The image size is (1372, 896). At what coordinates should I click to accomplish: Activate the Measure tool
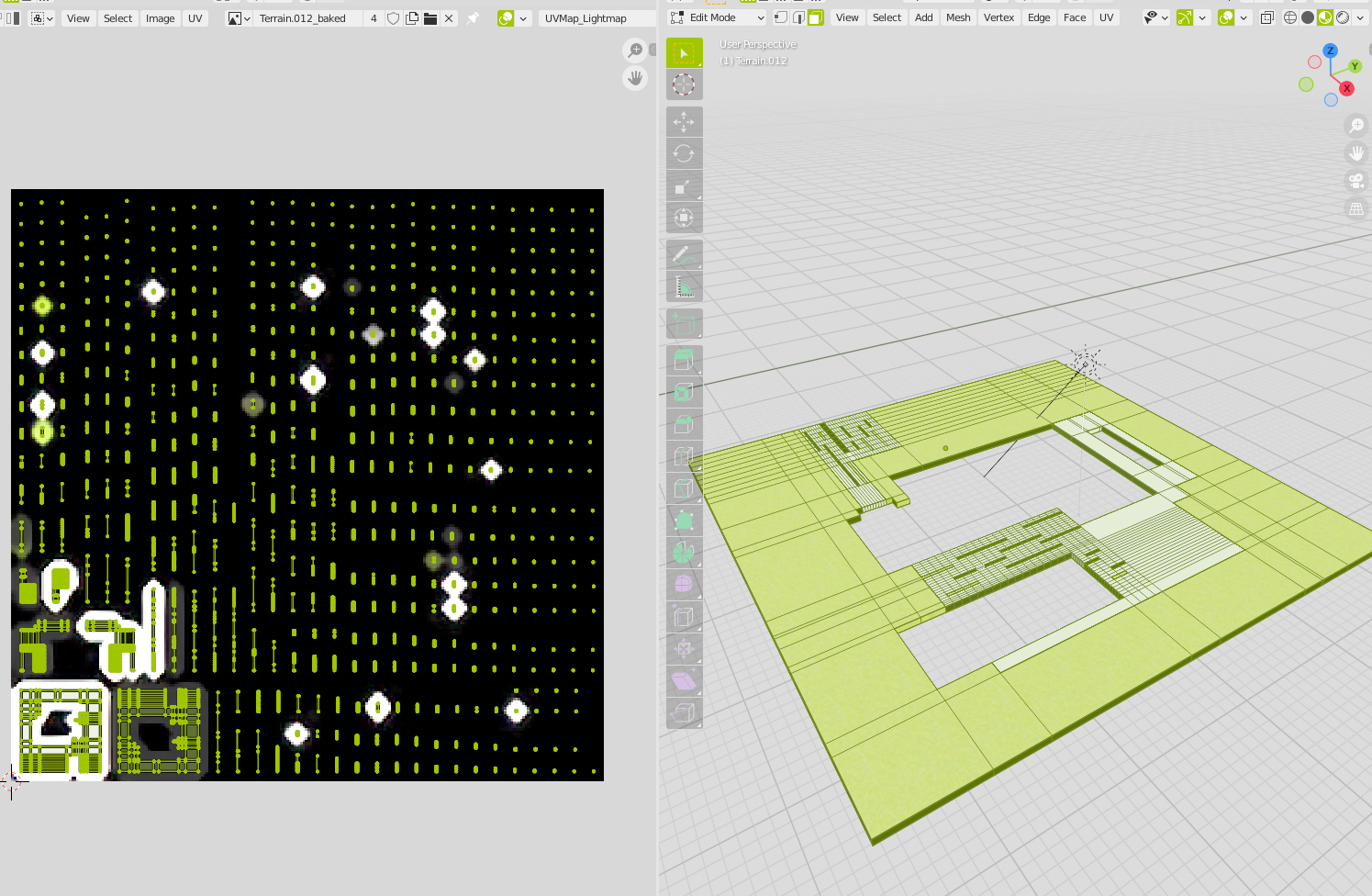point(684,286)
